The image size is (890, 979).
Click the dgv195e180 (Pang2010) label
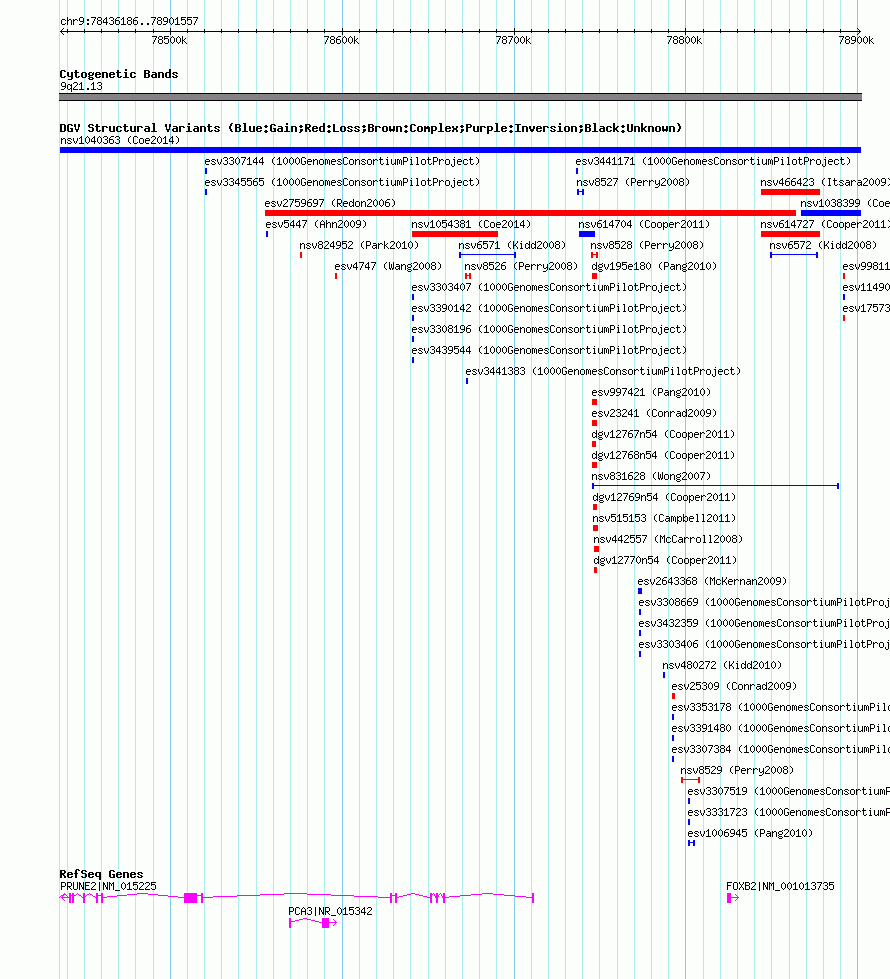tap(654, 267)
